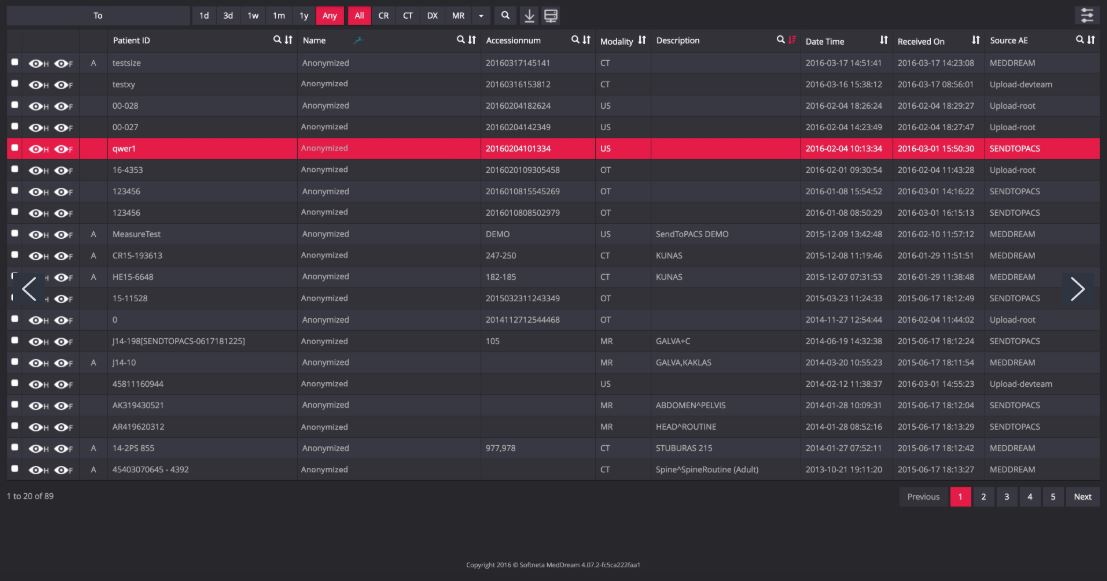This screenshot has width=1107, height=581.
Task: Filter studies by CT modality
Action: 408,15
